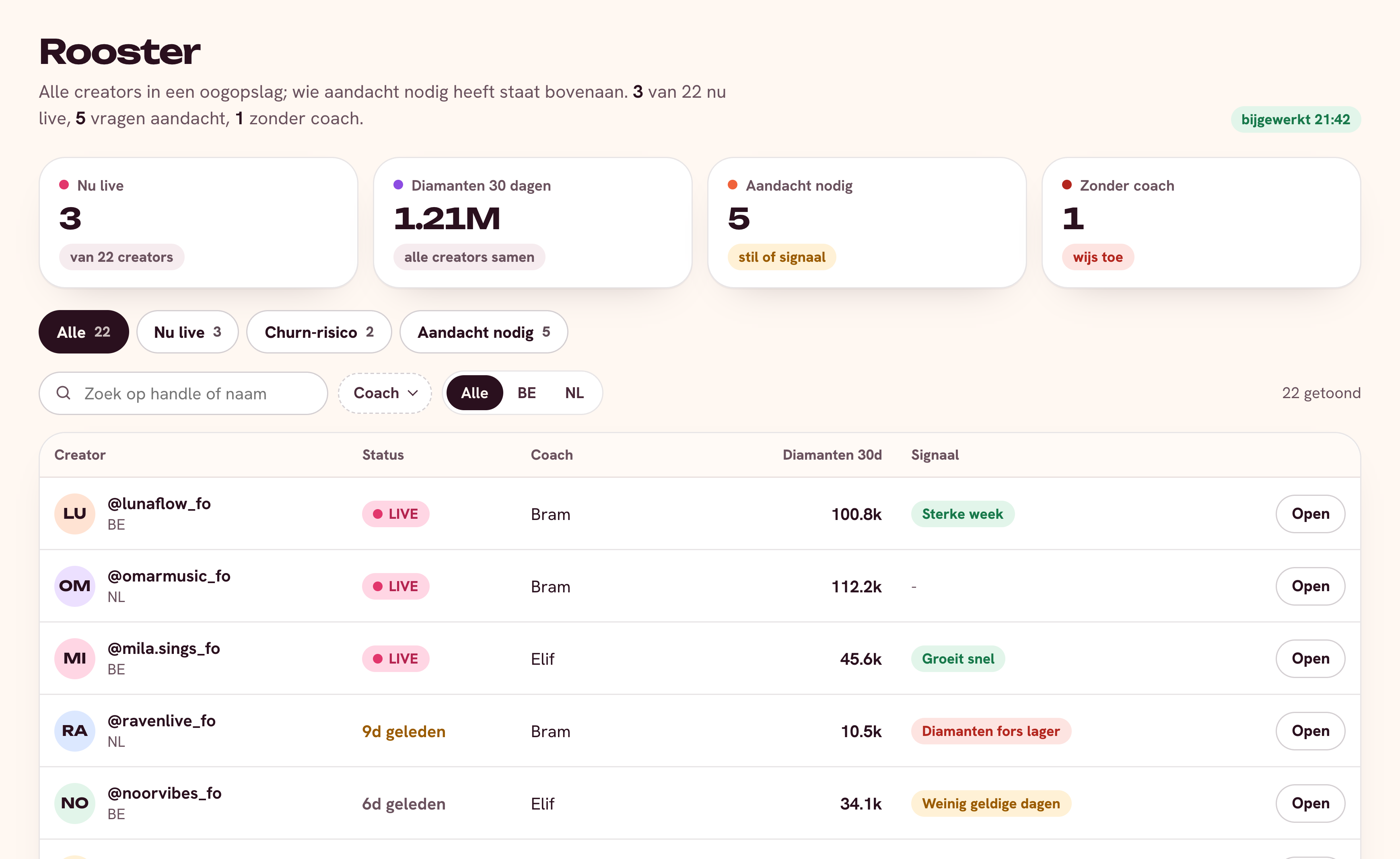
Task: Click the LU avatar for @lunaflow_fo
Action: (x=74, y=514)
